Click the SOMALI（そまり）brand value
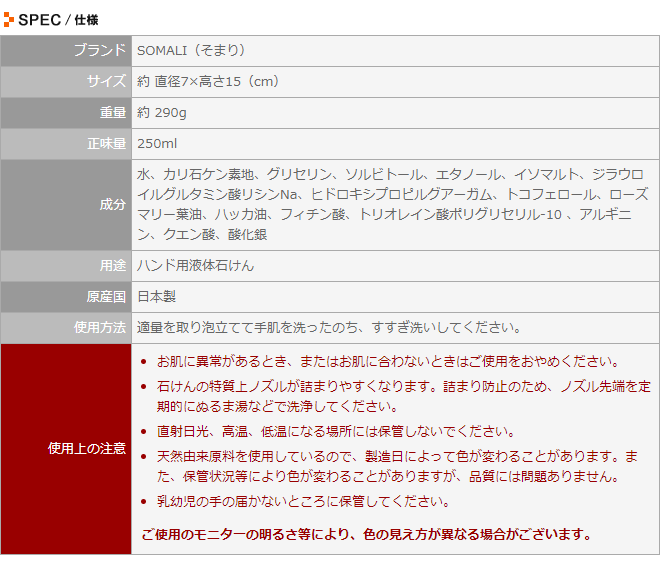 (191, 50)
